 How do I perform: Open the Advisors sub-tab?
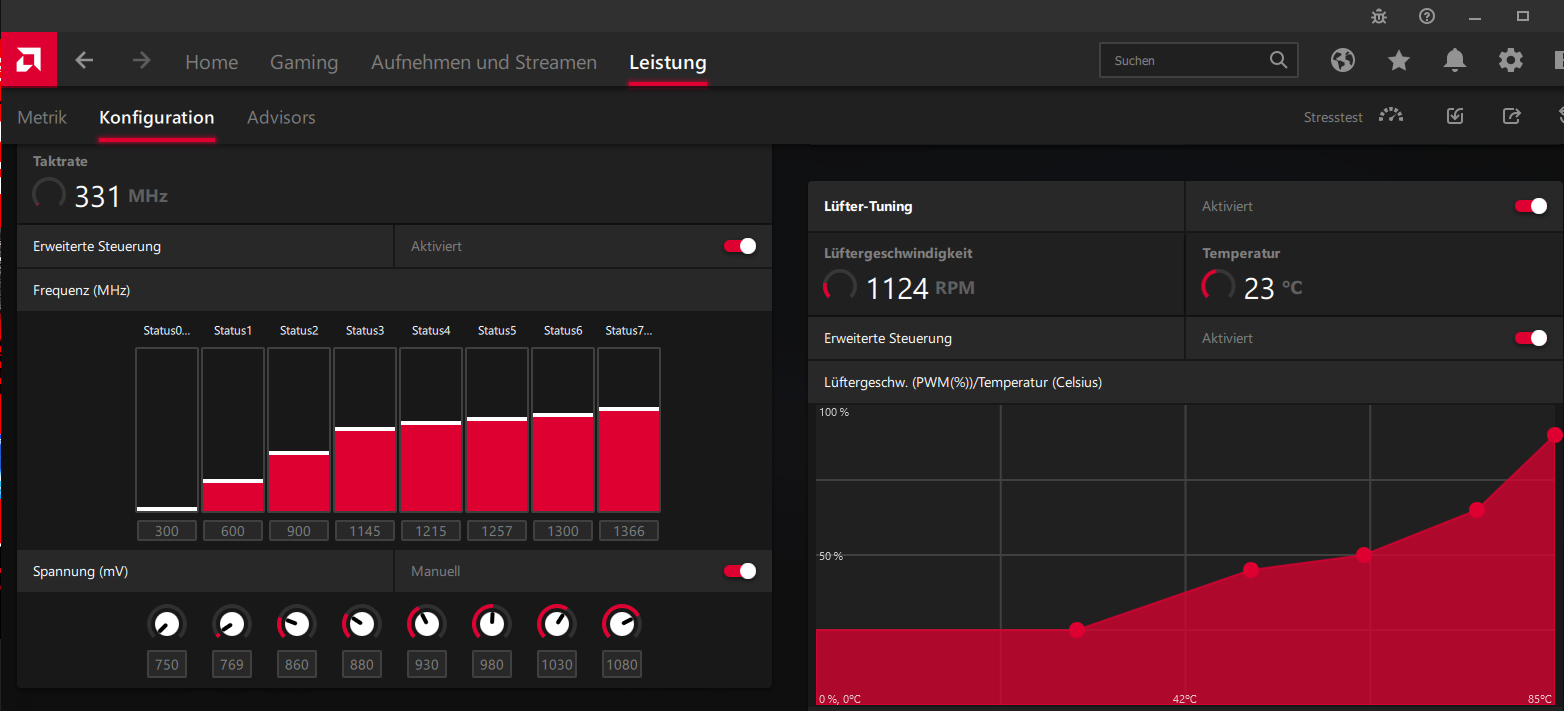click(x=281, y=117)
